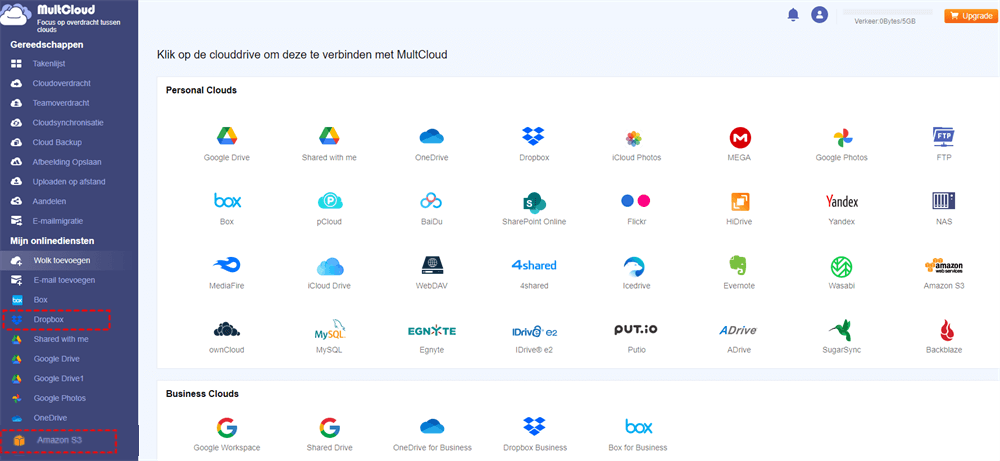Viewport: 1000px width, 461px height.
Task: Select IDrive e2 storage
Action: [534, 337]
